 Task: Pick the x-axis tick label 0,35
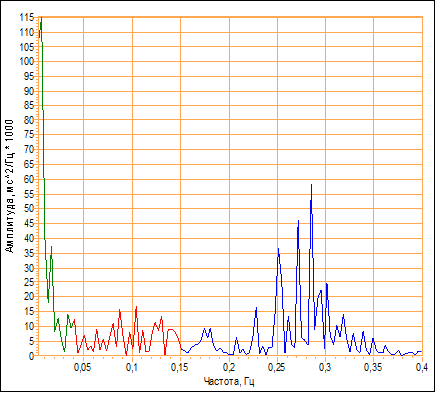(373, 367)
